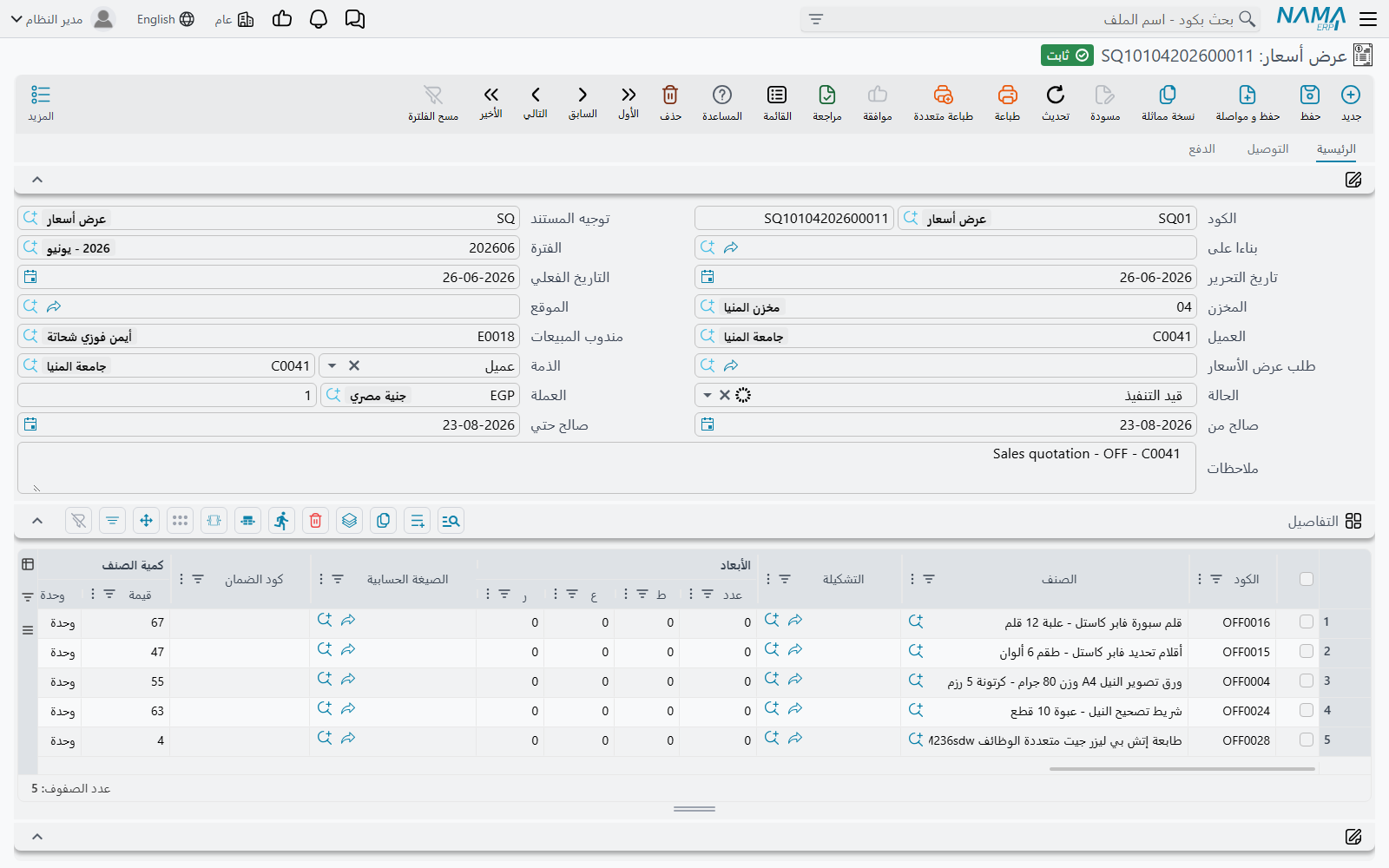The height and width of the screenshot is (868, 1389).
Task: Go to التالي (Next) record
Action: pos(536,95)
